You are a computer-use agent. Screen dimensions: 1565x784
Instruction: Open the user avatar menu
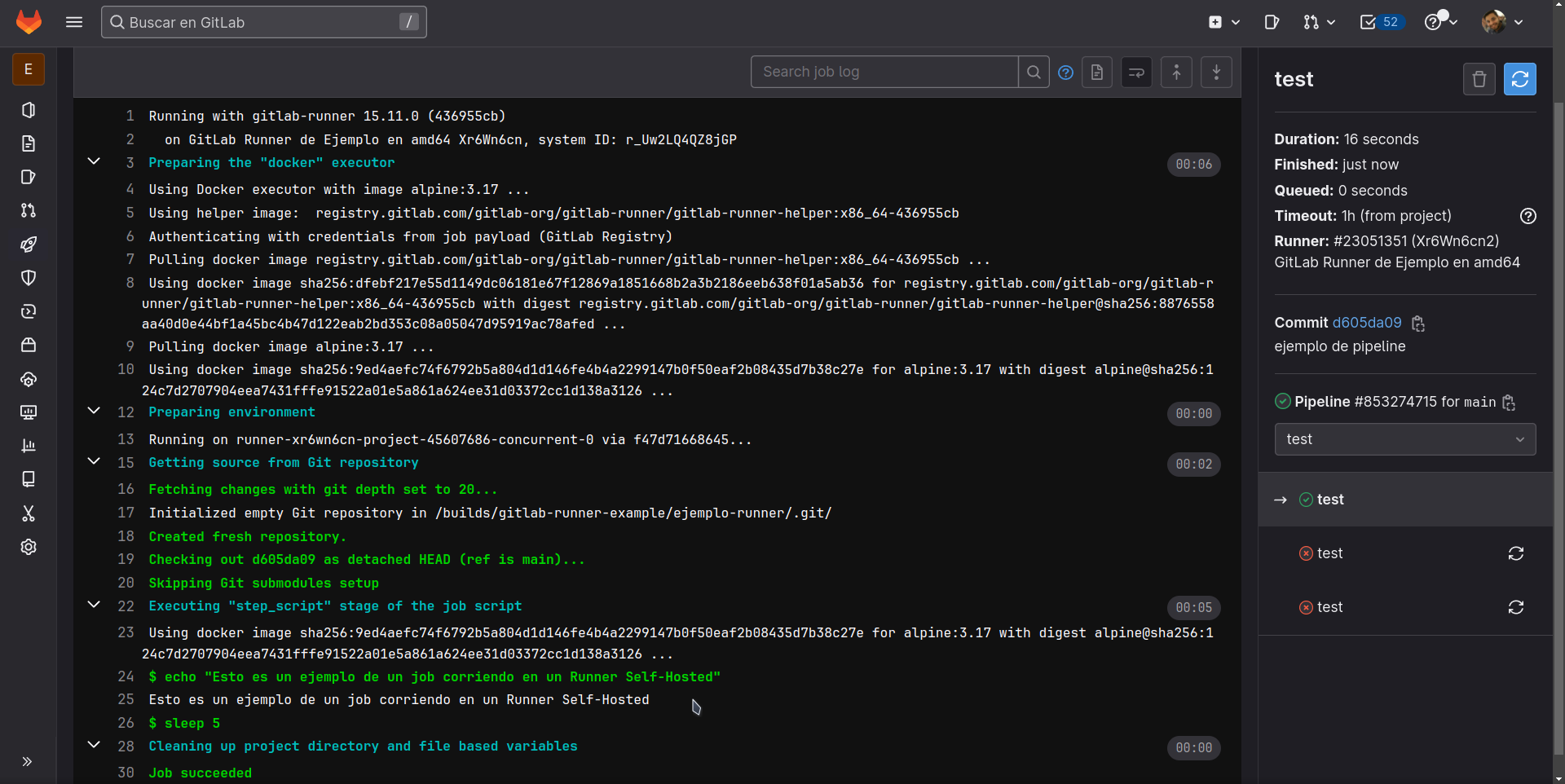click(x=1501, y=22)
